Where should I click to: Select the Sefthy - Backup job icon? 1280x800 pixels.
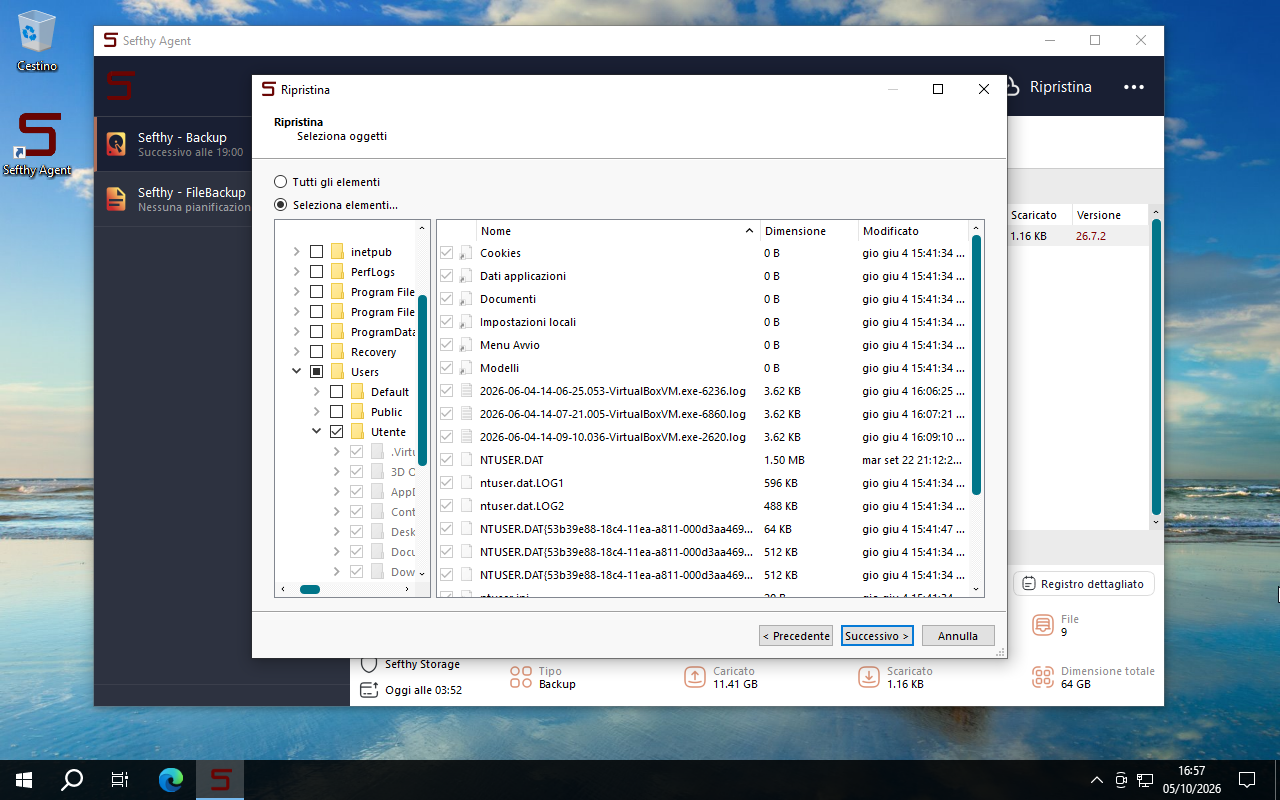(x=116, y=144)
